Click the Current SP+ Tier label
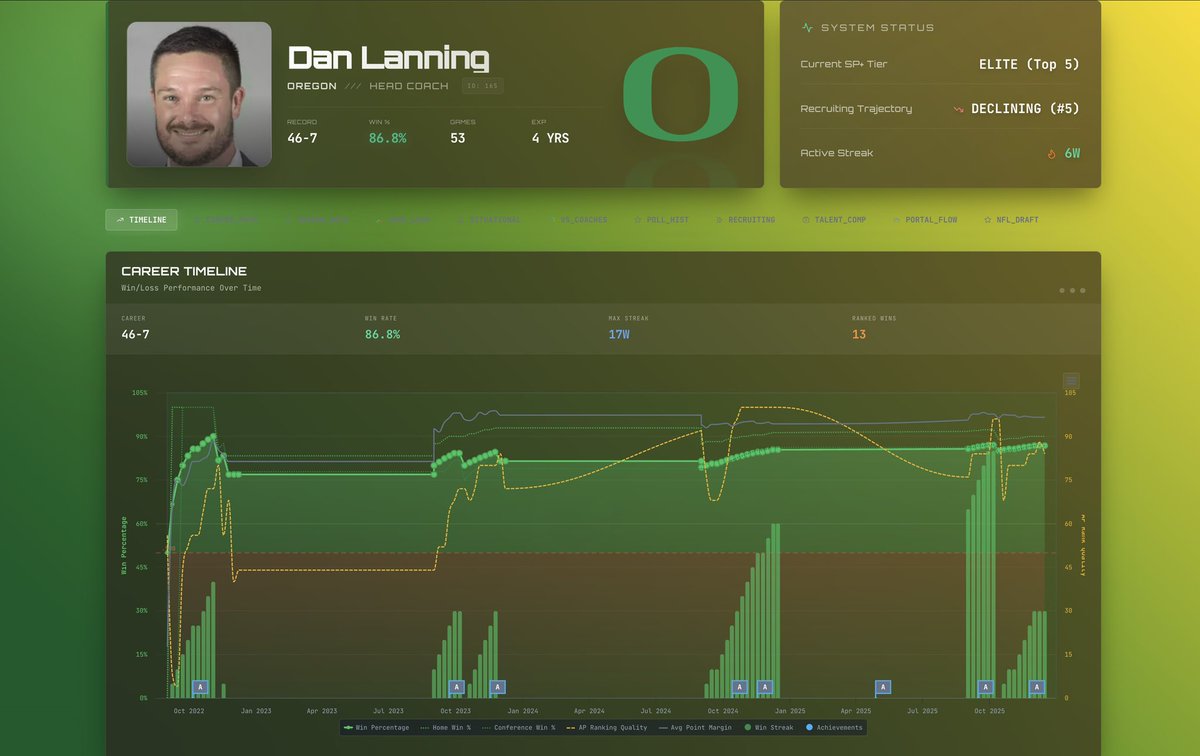 (x=844, y=64)
